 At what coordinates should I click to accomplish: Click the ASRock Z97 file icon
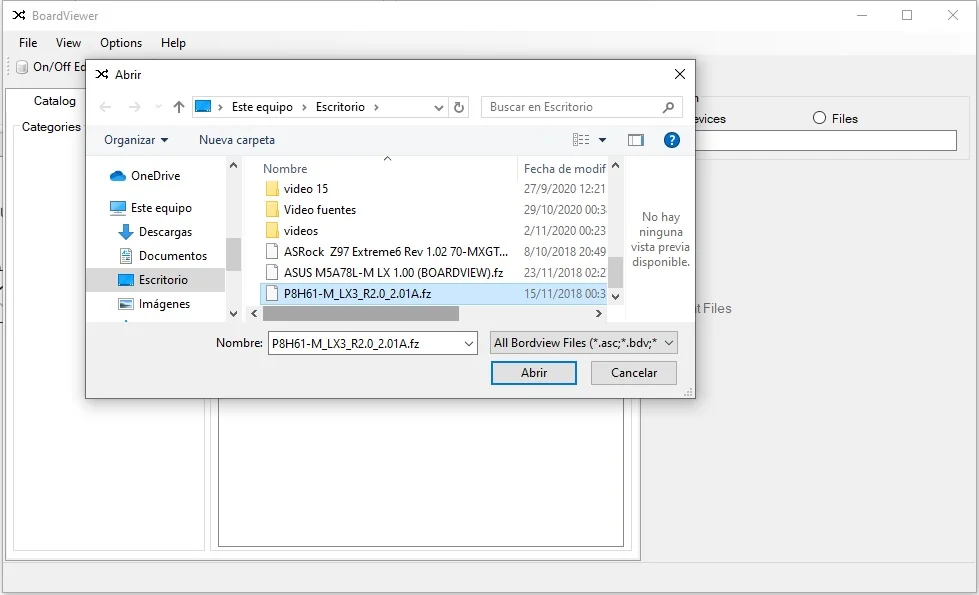point(272,252)
